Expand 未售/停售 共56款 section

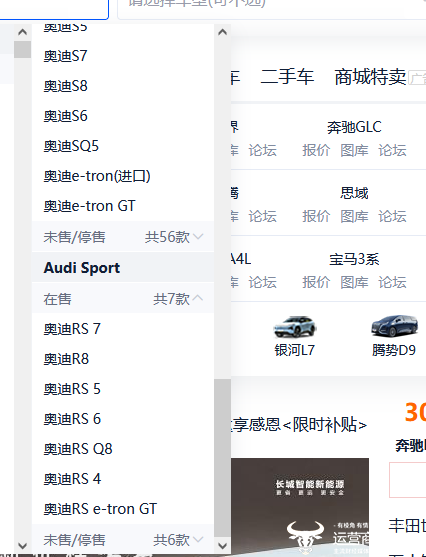pyautogui.click(x=123, y=237)
